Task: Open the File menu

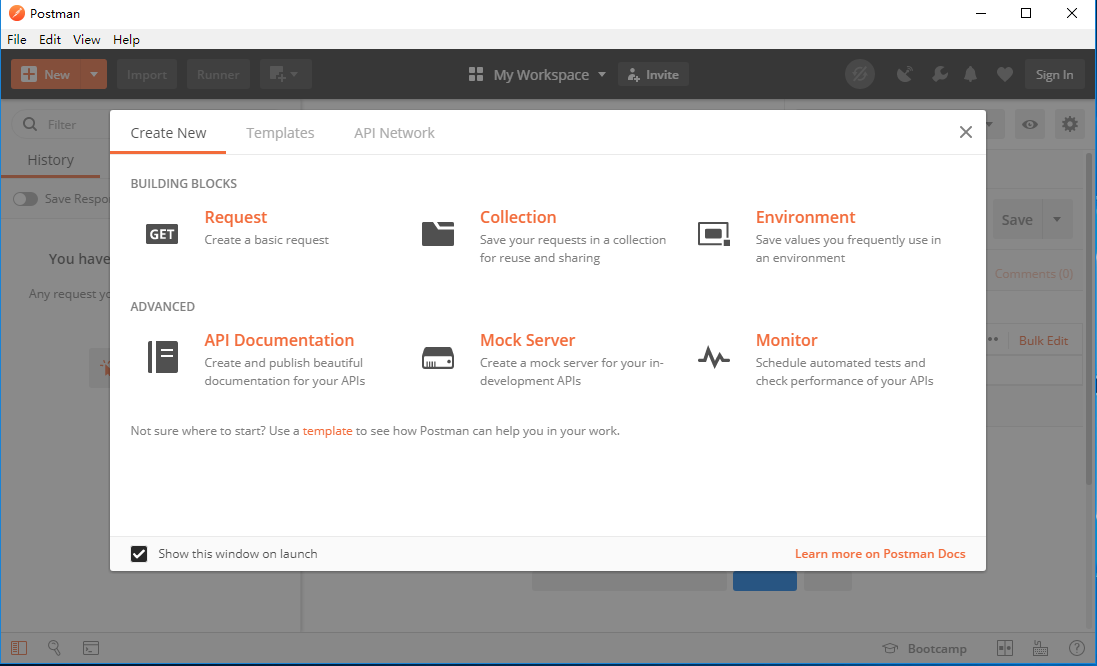Action: click(x=17, y=39)
